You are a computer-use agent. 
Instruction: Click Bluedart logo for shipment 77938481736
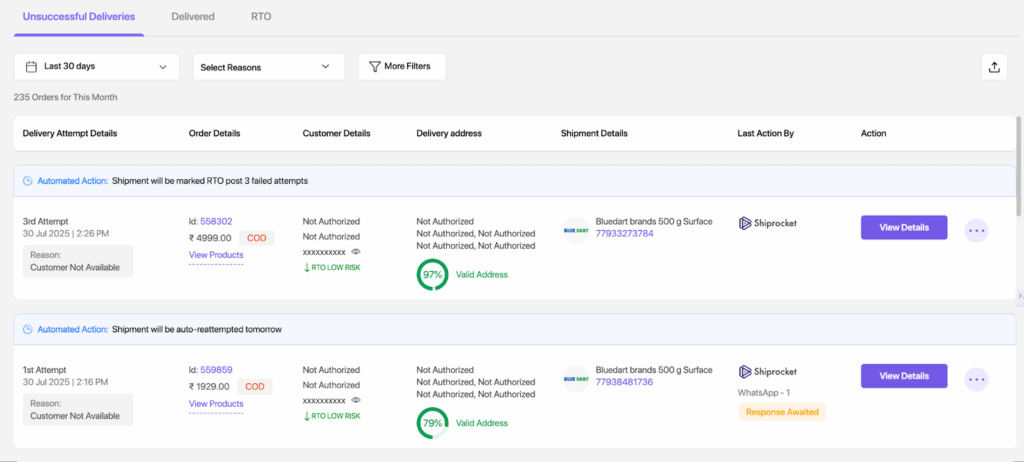575,379
